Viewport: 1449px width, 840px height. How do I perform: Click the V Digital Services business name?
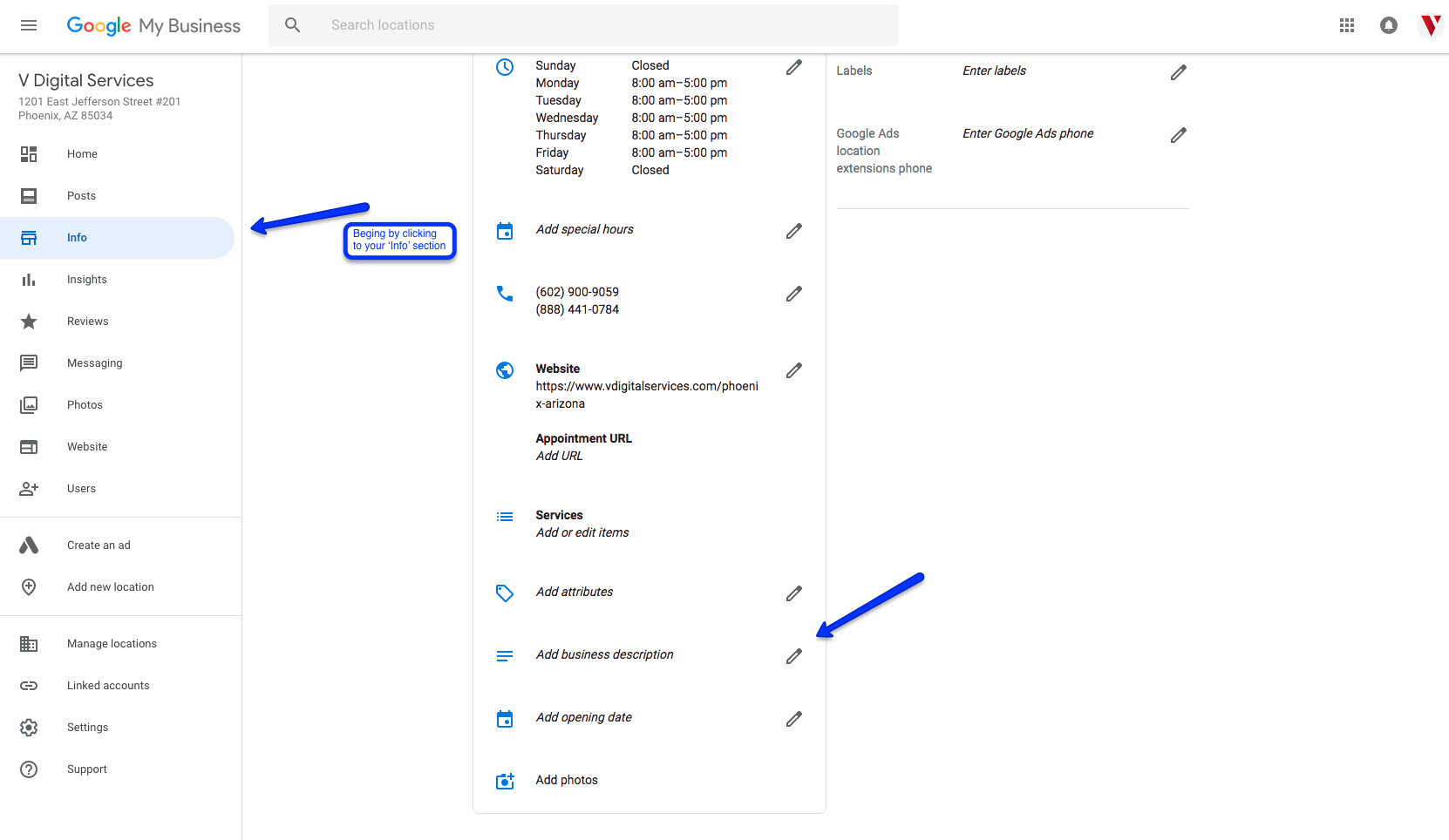(x=86, y=80)
